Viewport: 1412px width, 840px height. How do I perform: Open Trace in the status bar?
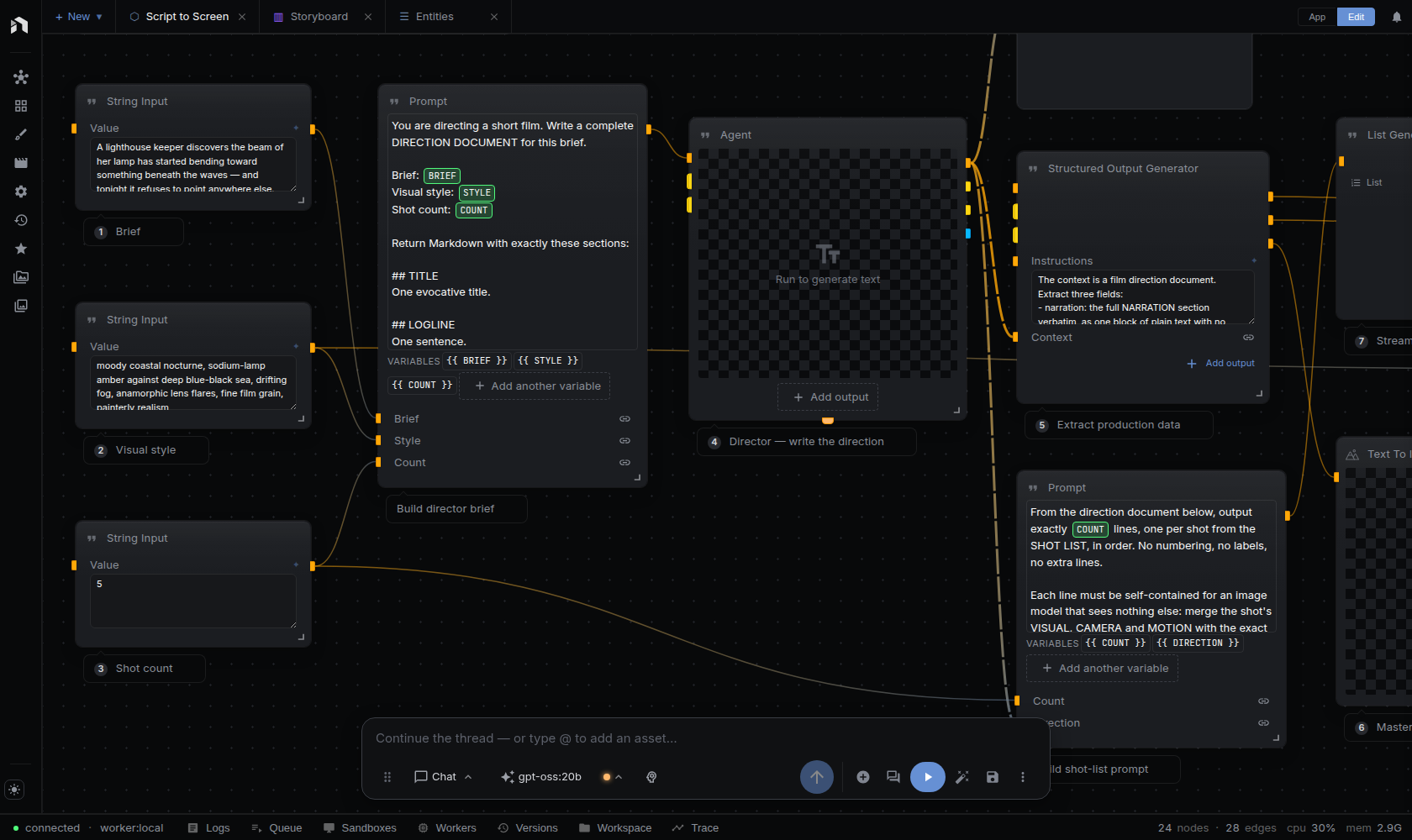pos(696,828)
